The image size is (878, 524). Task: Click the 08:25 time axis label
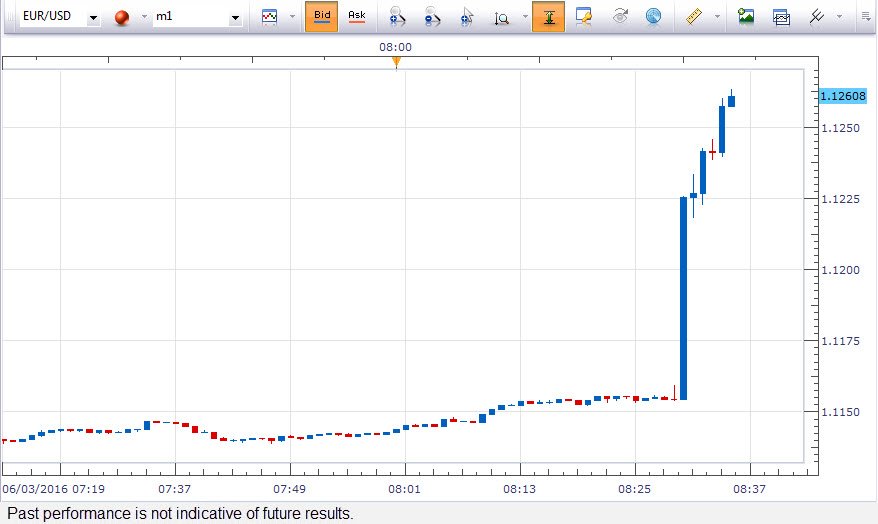(634, 489)
